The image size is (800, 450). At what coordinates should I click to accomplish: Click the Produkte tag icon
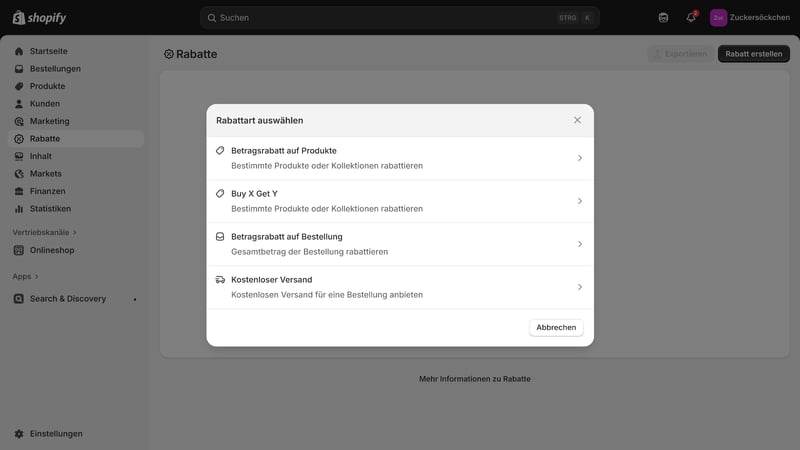click(19, 86)
